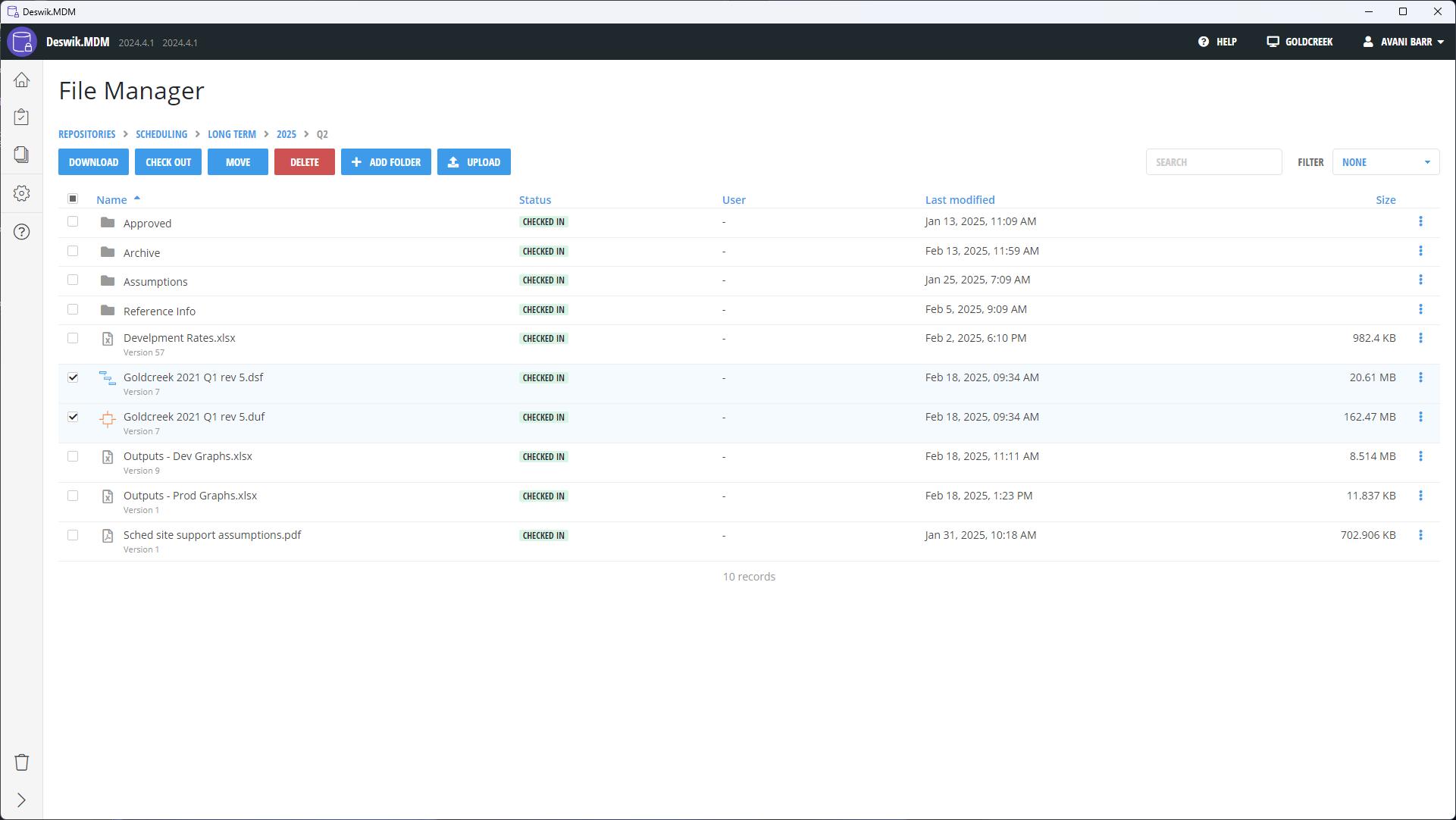Image resolution: width=1456 pixels, height=820 pixels.
Task: Click the Goldcreek .duf file icon
Action: (108, 418)
